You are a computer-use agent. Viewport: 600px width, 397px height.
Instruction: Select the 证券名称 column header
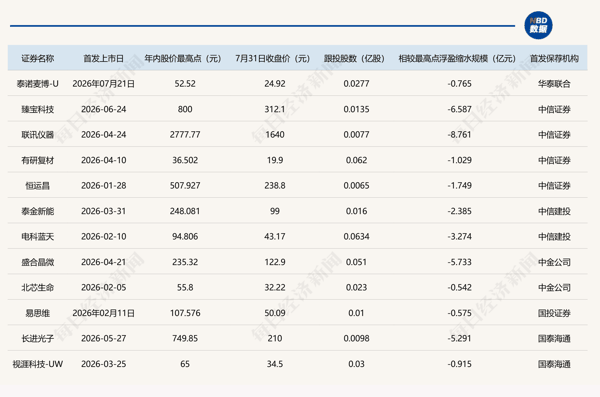38,59
